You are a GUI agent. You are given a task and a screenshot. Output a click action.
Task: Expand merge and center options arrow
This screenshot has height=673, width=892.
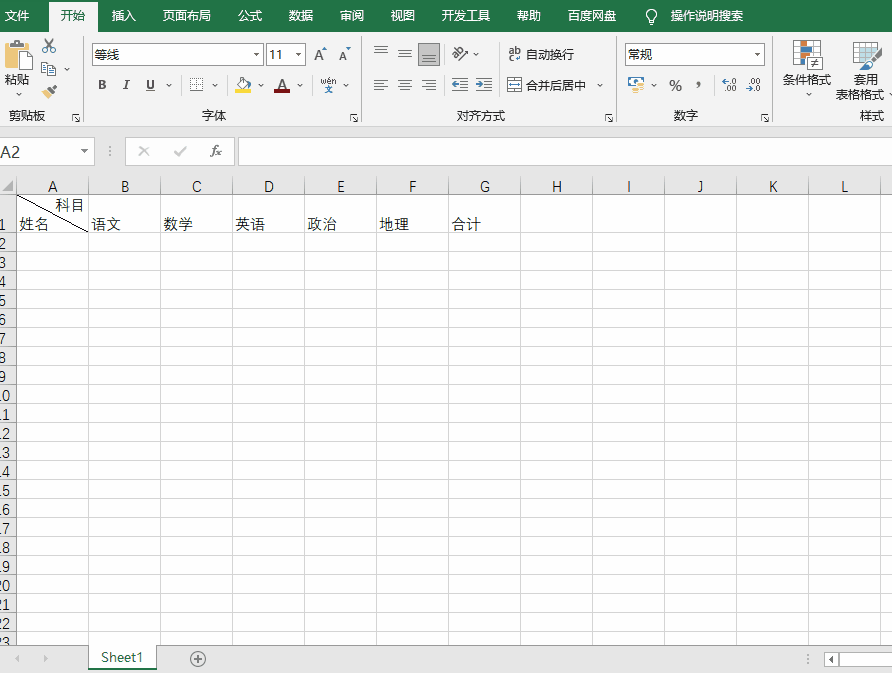[600, 85]
